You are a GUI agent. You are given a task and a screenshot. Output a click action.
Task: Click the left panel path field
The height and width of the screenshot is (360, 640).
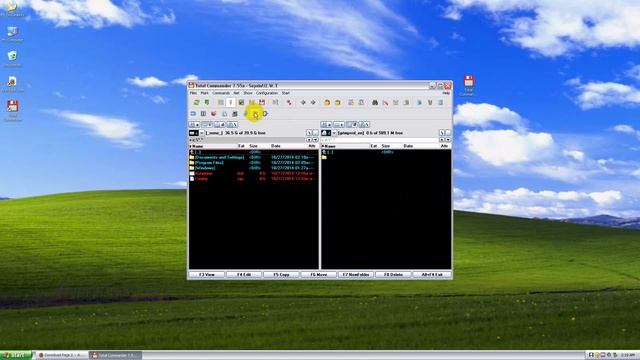247,140
